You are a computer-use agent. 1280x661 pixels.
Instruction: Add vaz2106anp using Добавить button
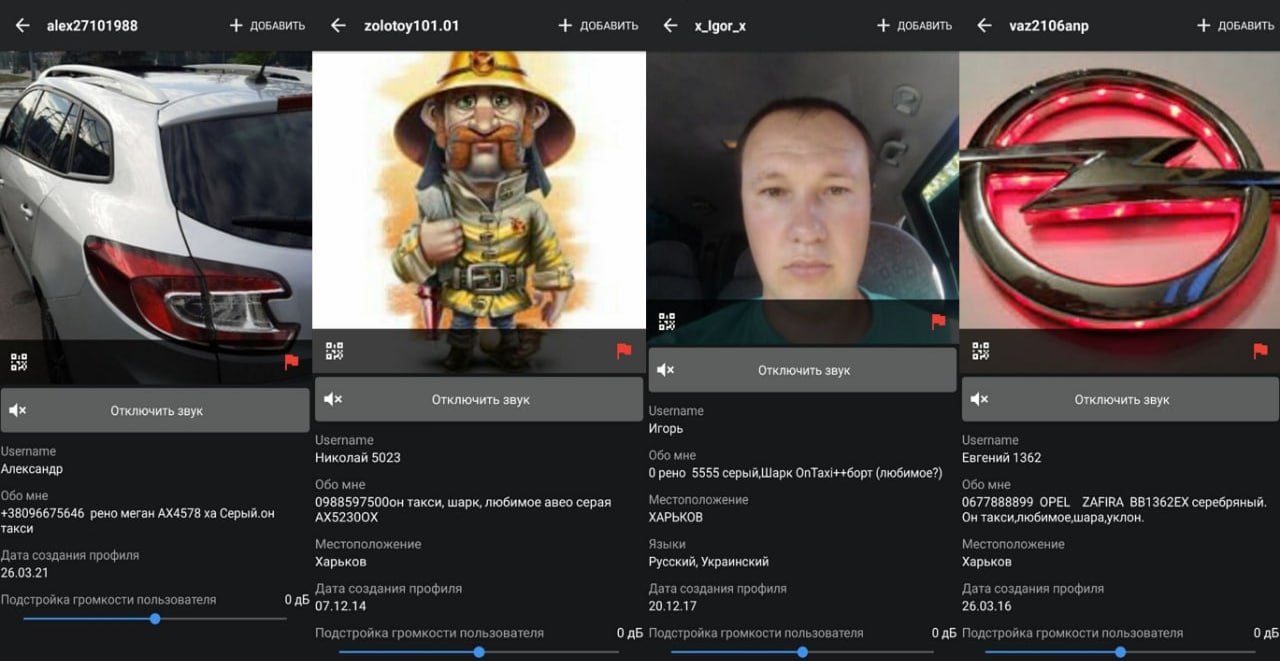[x=1237, y=26]
